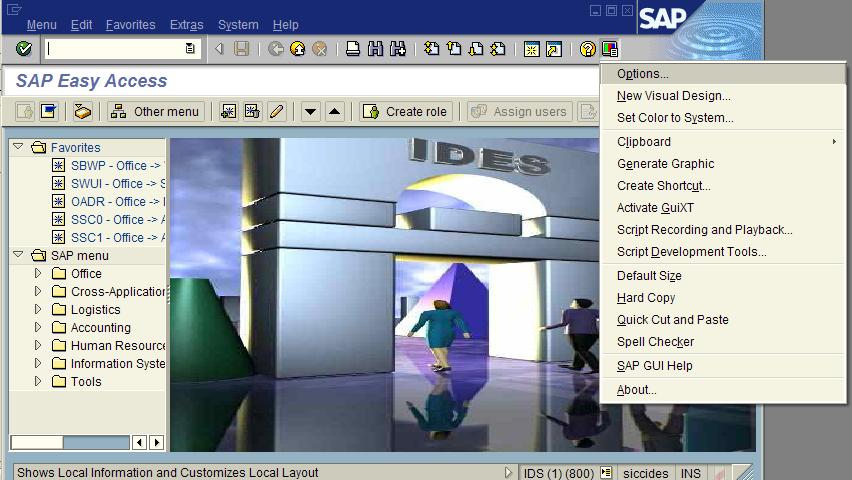Click the green Enter checkmark icon
852x480 pixels.
point(23,49)
